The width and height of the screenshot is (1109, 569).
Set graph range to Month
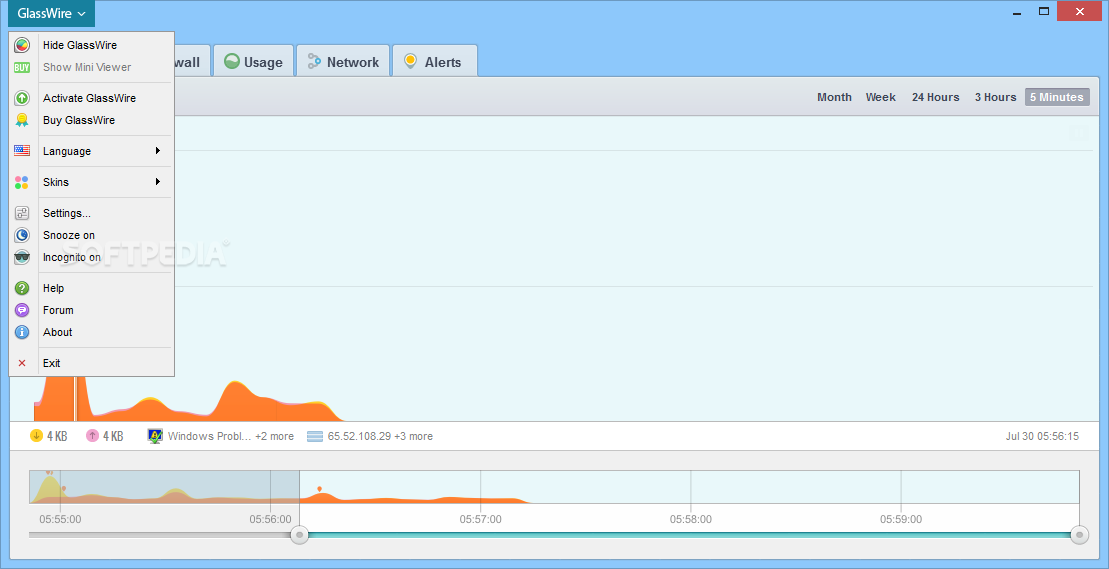[835, 98]
